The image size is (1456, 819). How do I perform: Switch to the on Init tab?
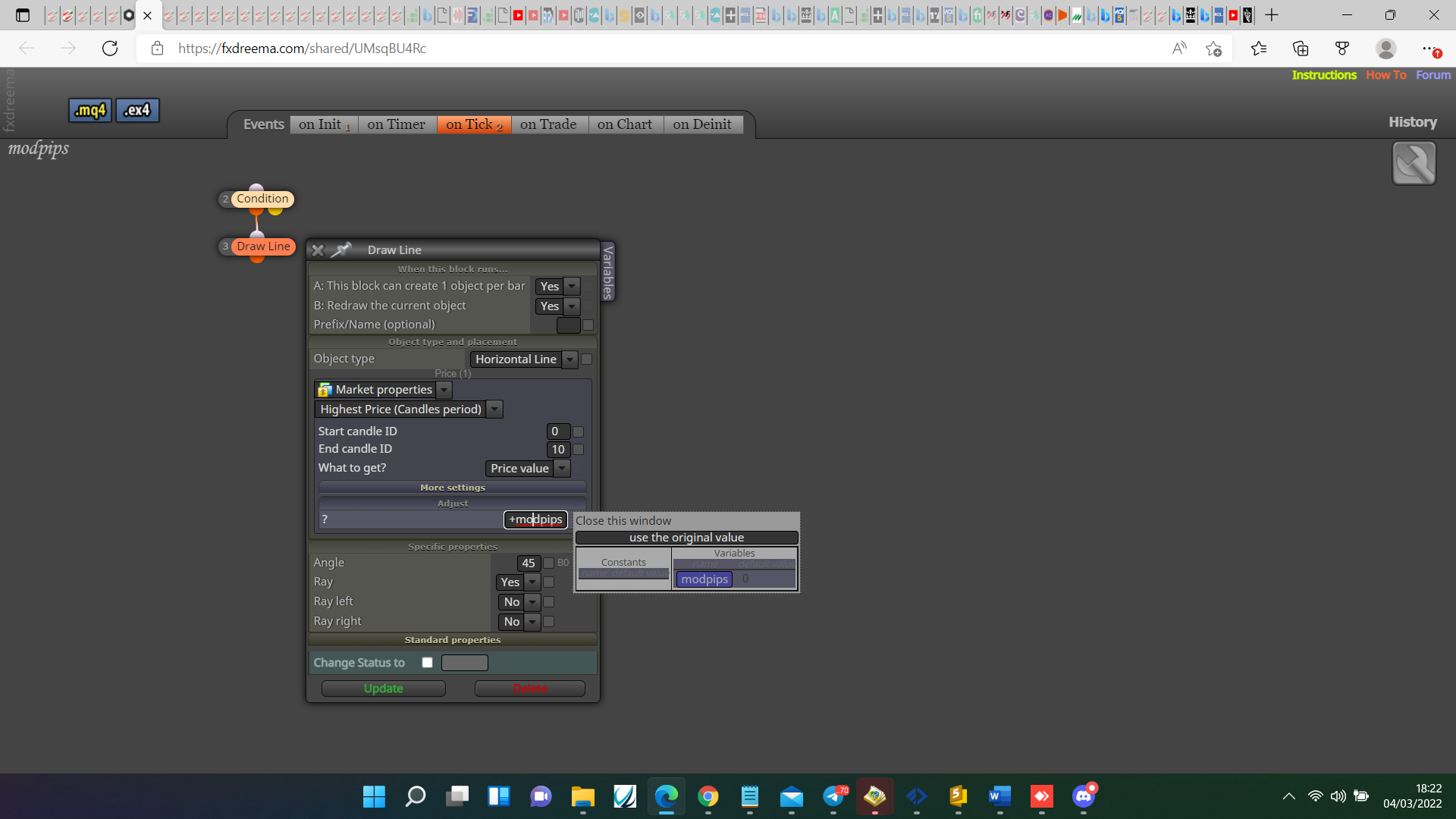pyautogui.click(x=324, y=124)
